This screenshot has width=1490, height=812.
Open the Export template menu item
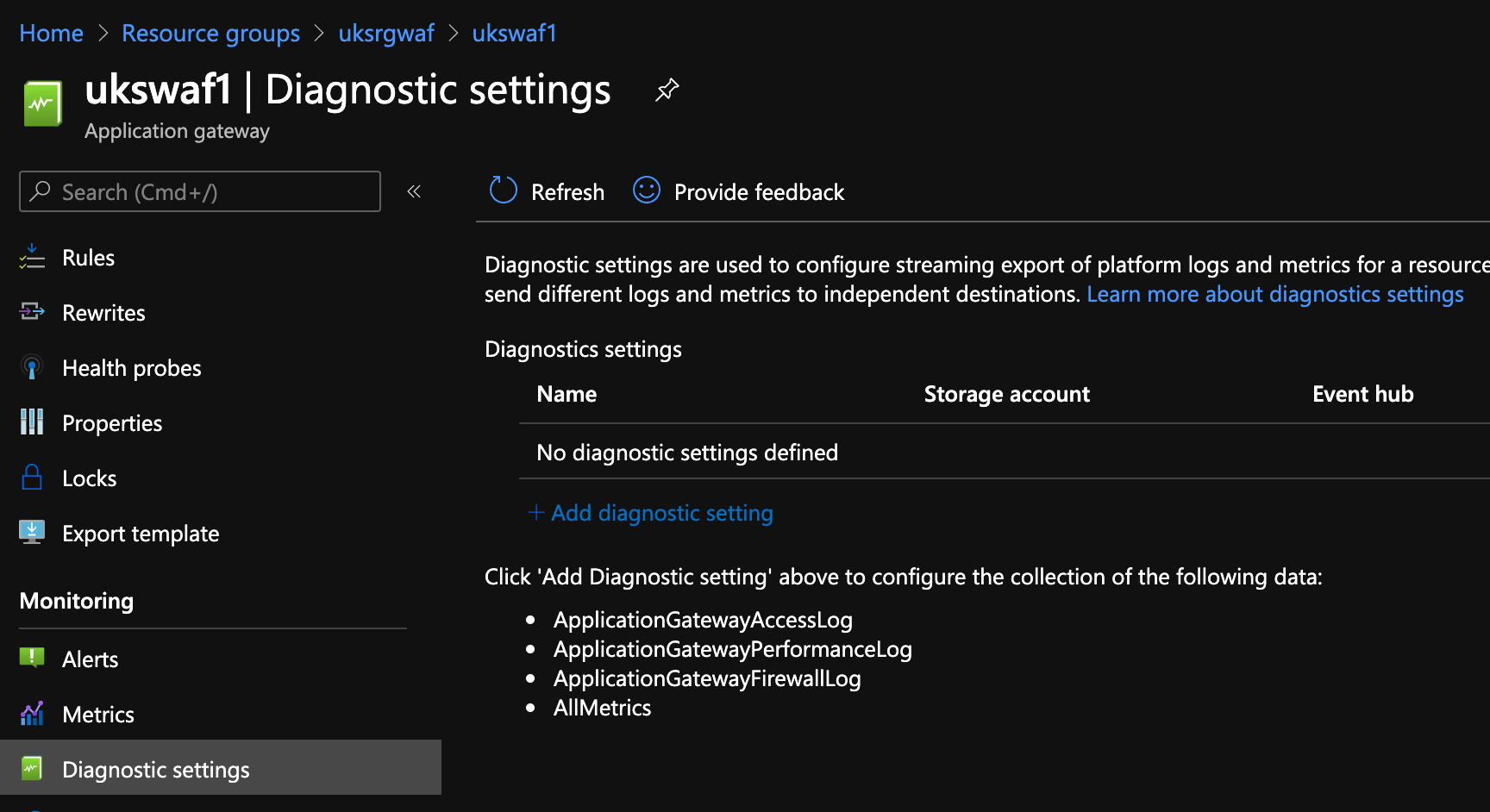click(x=141, y=534)
